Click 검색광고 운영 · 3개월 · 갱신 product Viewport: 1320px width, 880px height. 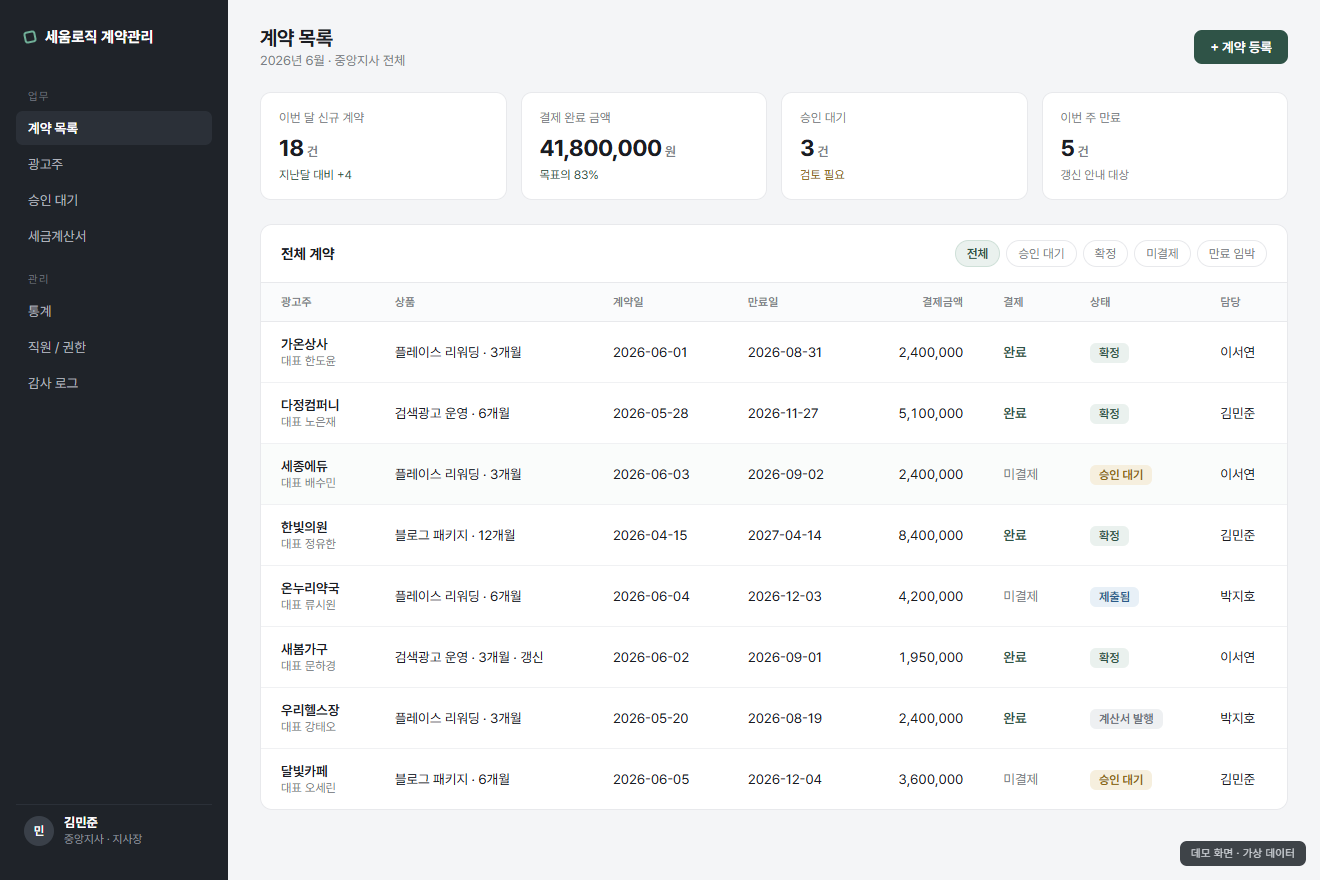pos(469,657)
